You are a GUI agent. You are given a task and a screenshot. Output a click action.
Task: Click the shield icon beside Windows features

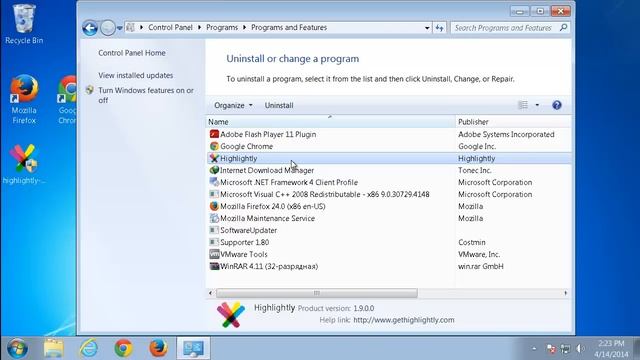90,90
